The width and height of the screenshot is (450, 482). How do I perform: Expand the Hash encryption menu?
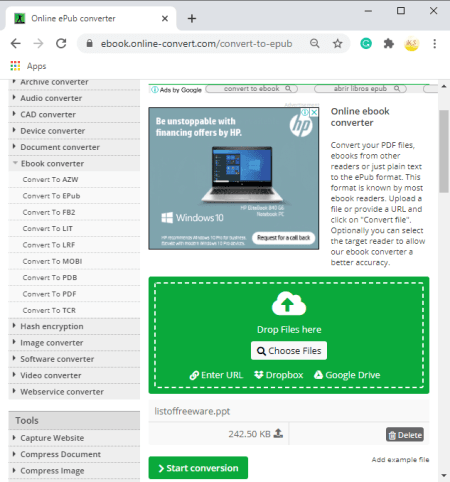tap(74, 326)
